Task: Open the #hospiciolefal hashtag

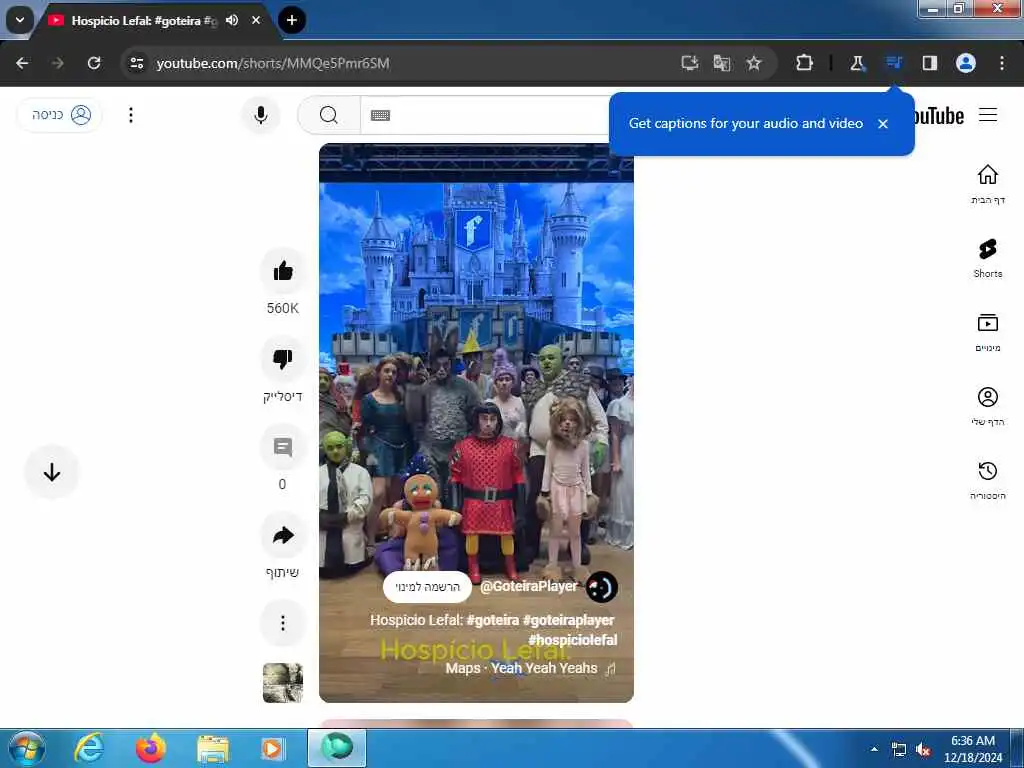Action: 573,640
